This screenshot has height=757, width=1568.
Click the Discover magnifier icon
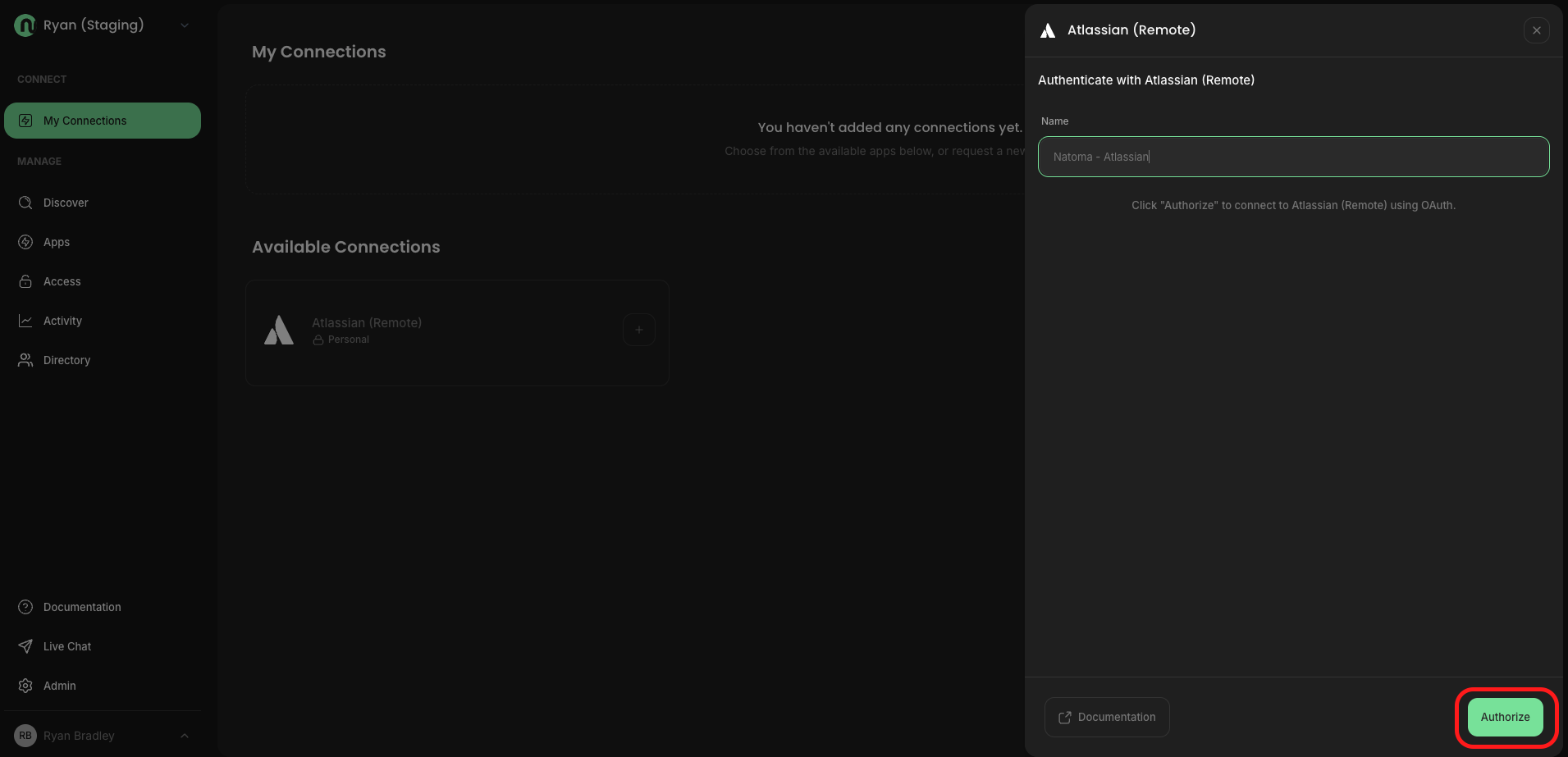[25, 203]
